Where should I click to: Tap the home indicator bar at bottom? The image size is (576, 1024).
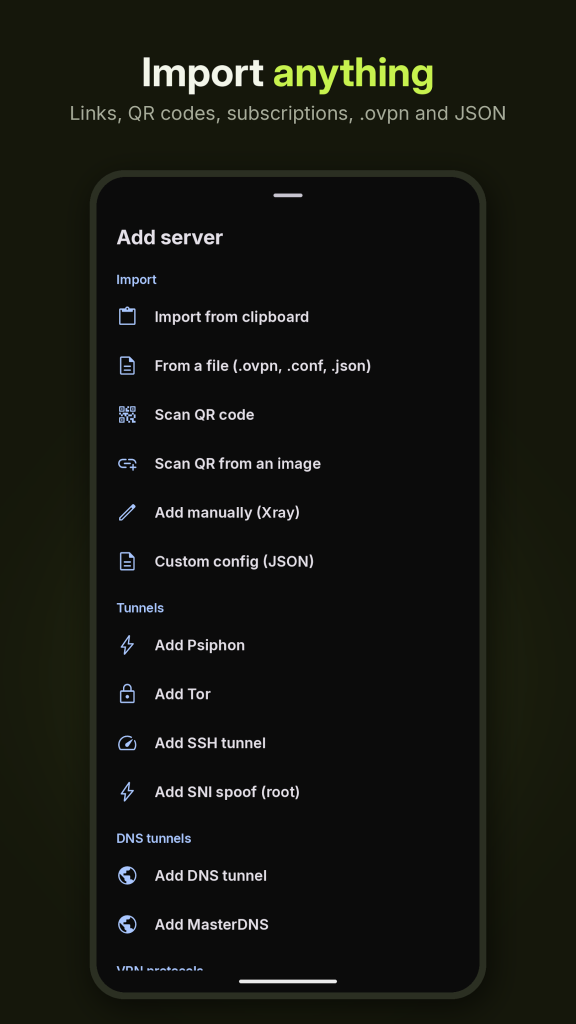[x=288, y=981]
